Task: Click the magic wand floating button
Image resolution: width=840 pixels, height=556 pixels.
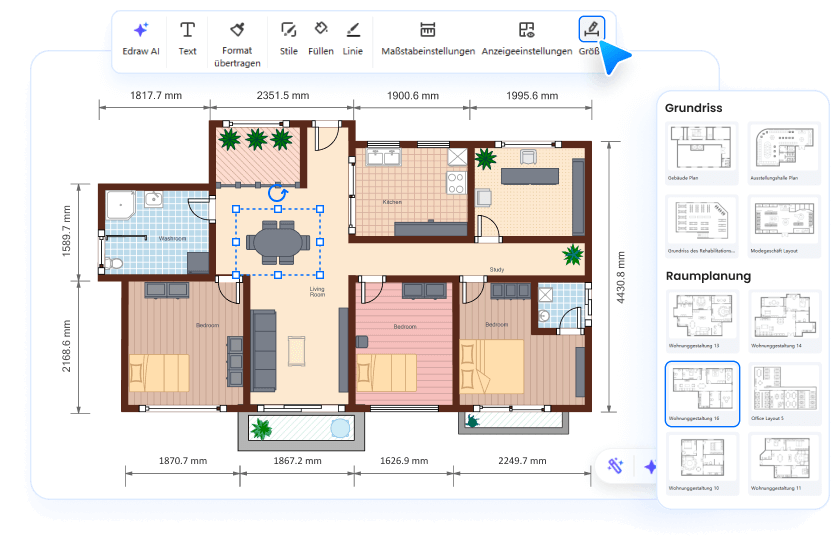Action: tap(616, 466)
